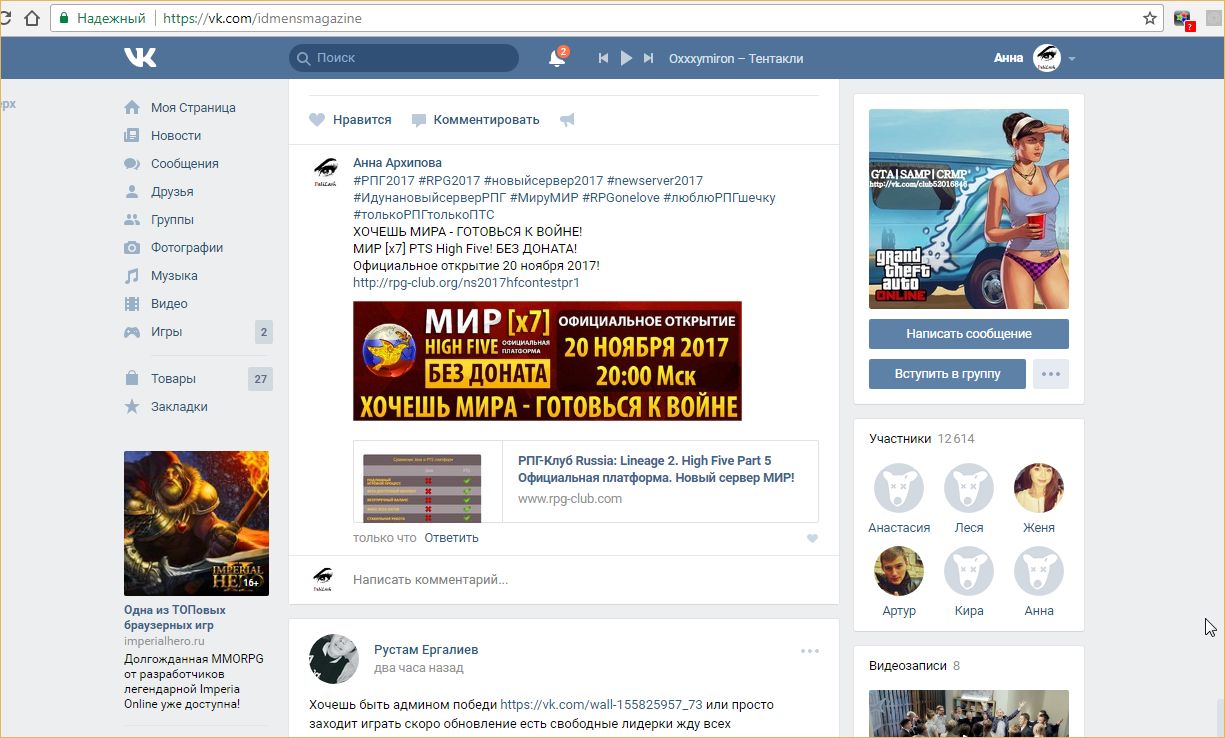Open Друзья section
Screen dimensions: 1225x738
click(172, 191)
